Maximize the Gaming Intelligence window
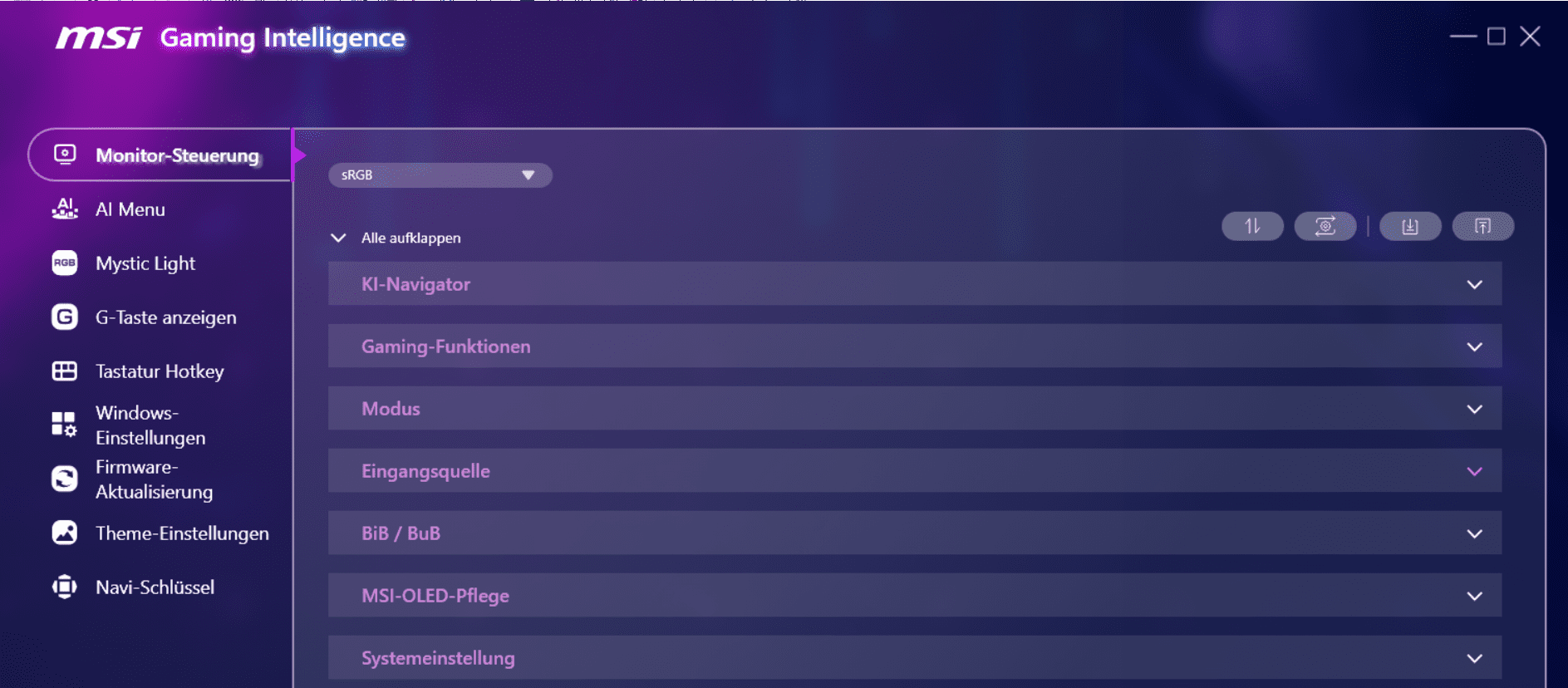This screenshot has width=1568, height=688. point(1497,37)
